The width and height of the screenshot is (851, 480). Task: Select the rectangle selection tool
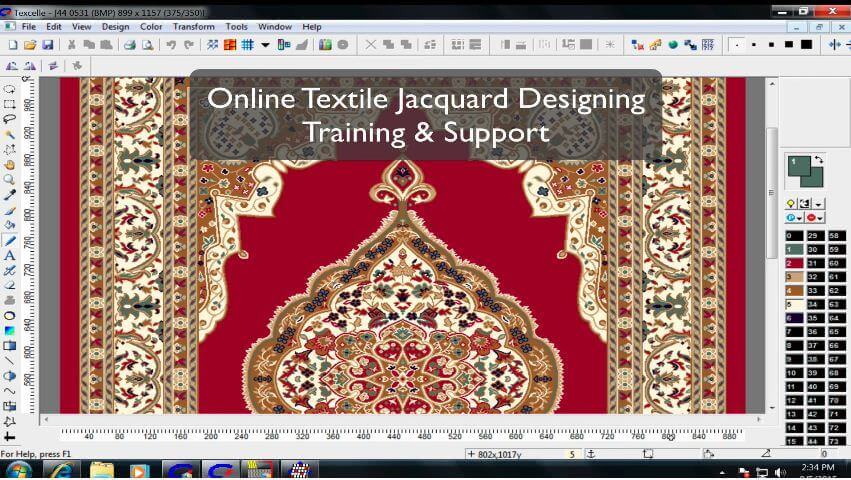[x=10, y=104]
